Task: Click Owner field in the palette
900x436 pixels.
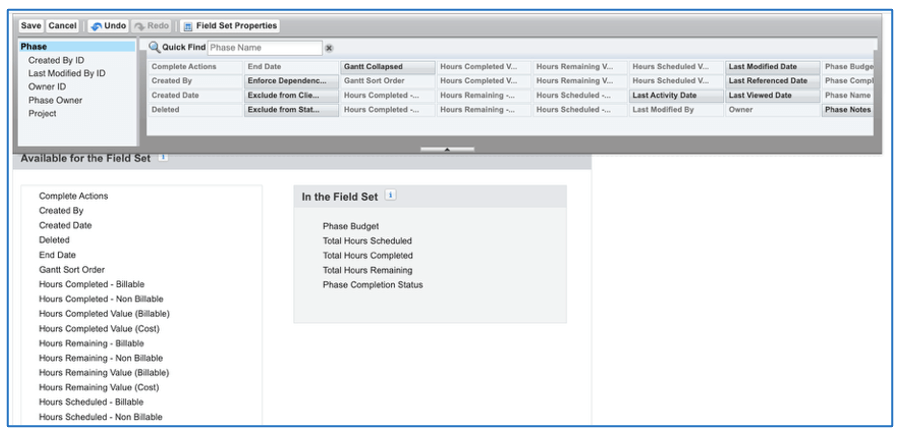Action: [x=772, y=110]
